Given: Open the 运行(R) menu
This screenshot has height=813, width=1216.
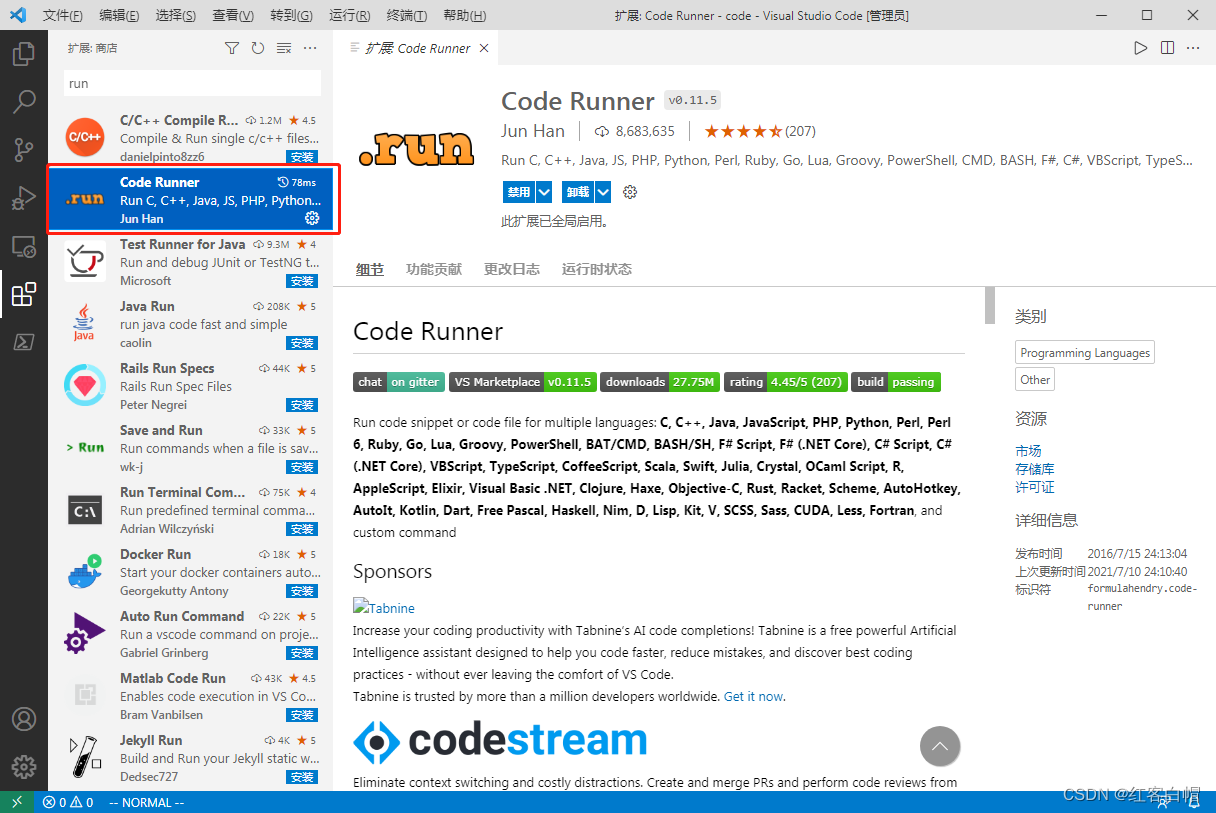Looking at the screenshot, I should [349, 16].
